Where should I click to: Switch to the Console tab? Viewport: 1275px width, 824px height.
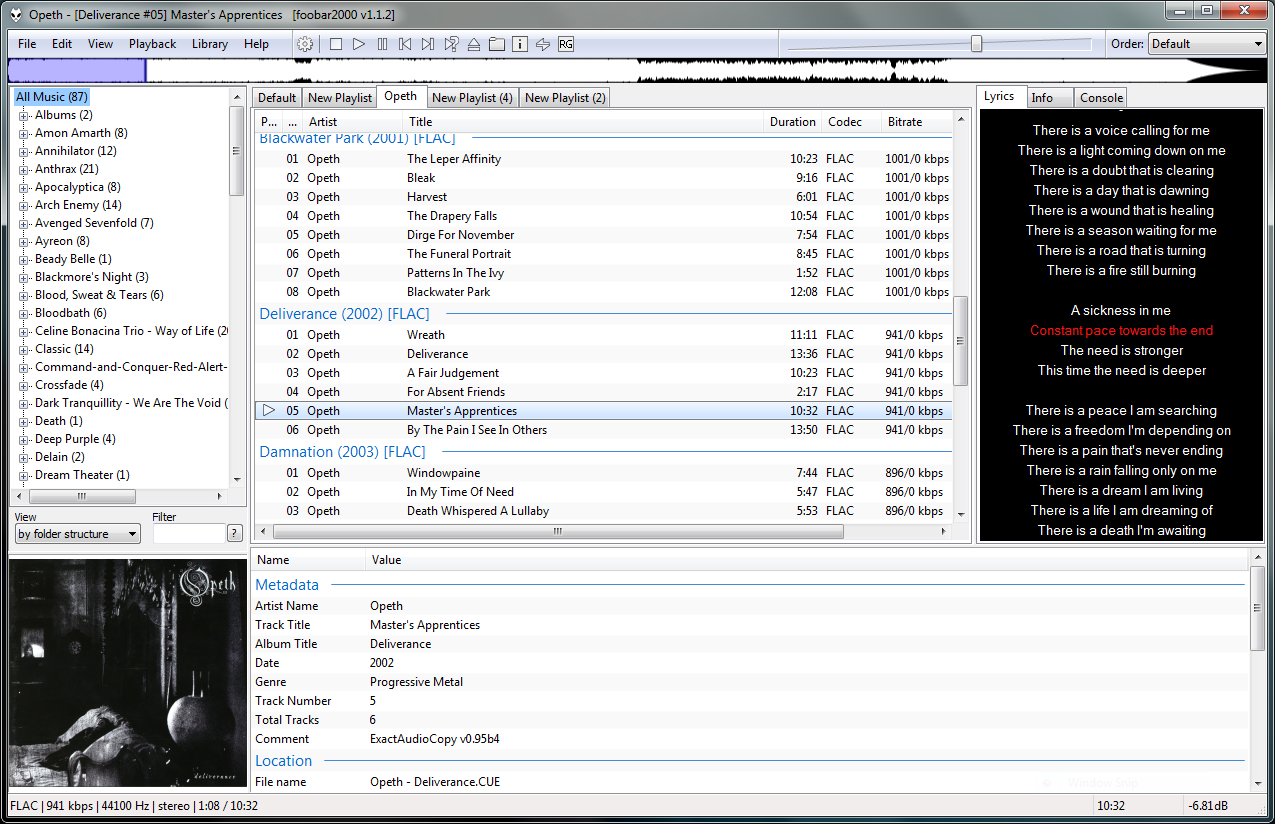pyautogui.click(x=1101, y=97)
